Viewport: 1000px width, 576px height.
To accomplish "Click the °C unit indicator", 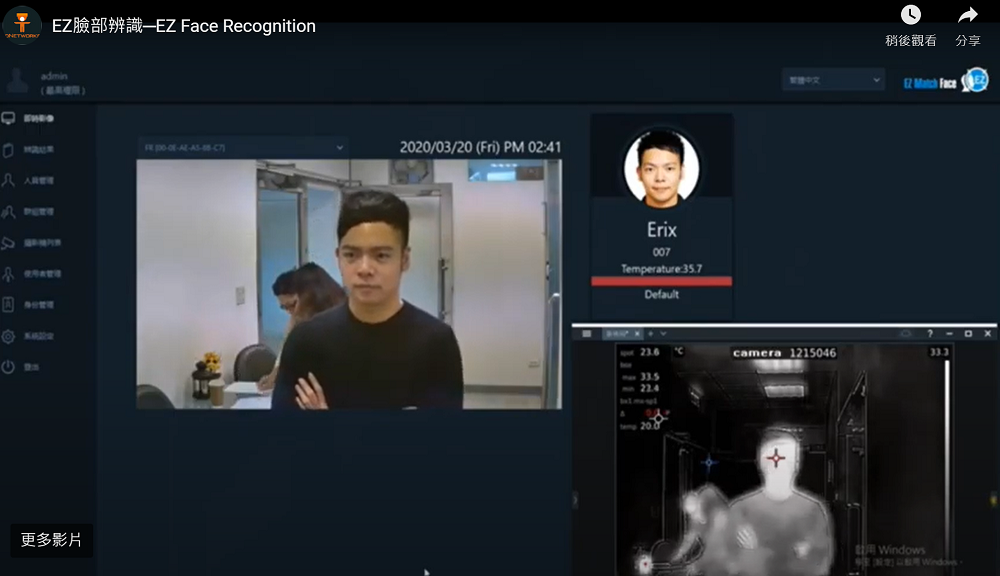I will [679, 351].
